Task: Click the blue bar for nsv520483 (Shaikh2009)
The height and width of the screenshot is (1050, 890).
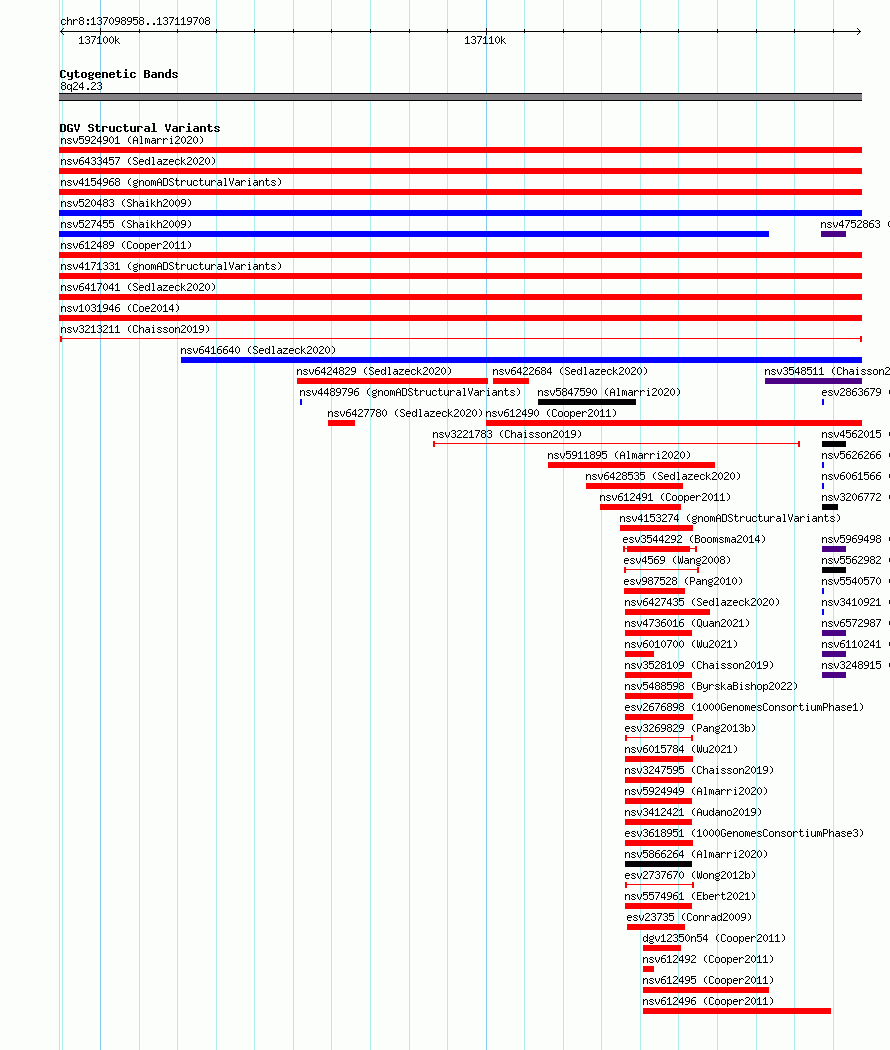Action: tap(460, 213)
